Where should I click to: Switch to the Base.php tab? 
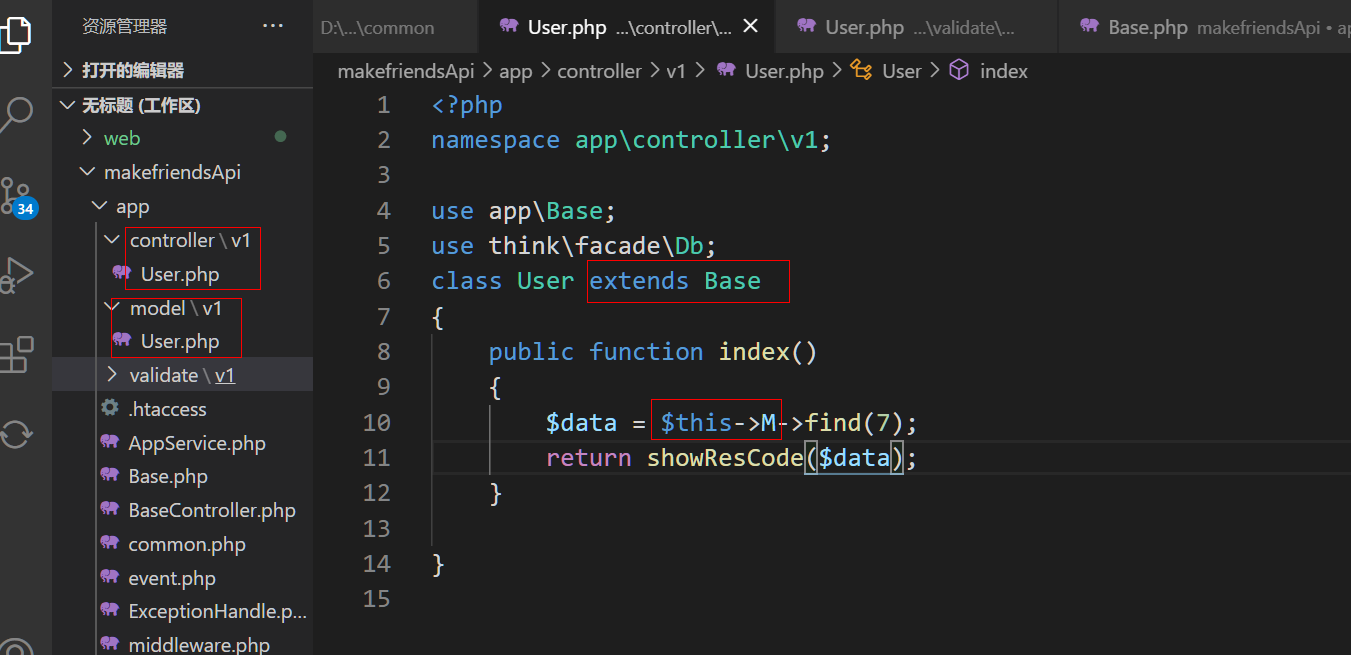1147,27
